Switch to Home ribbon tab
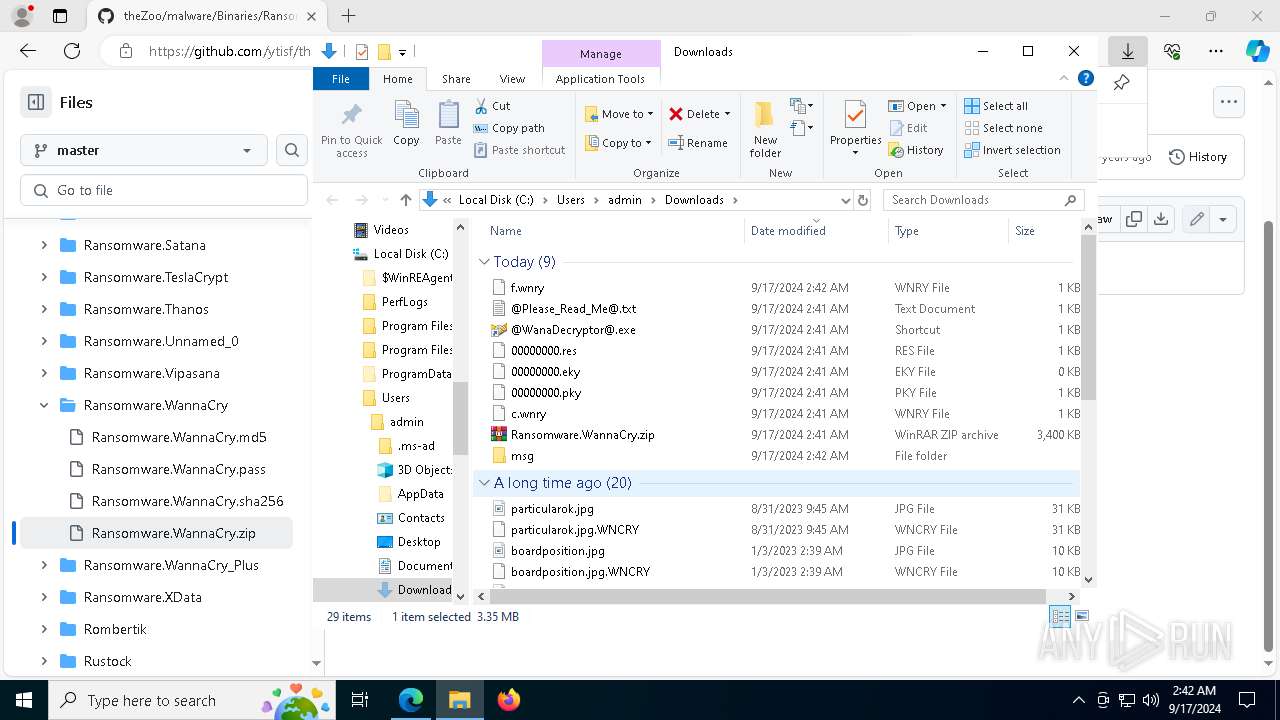The width and height of the screenshot is (1280, 720). (x=397, y=79)
